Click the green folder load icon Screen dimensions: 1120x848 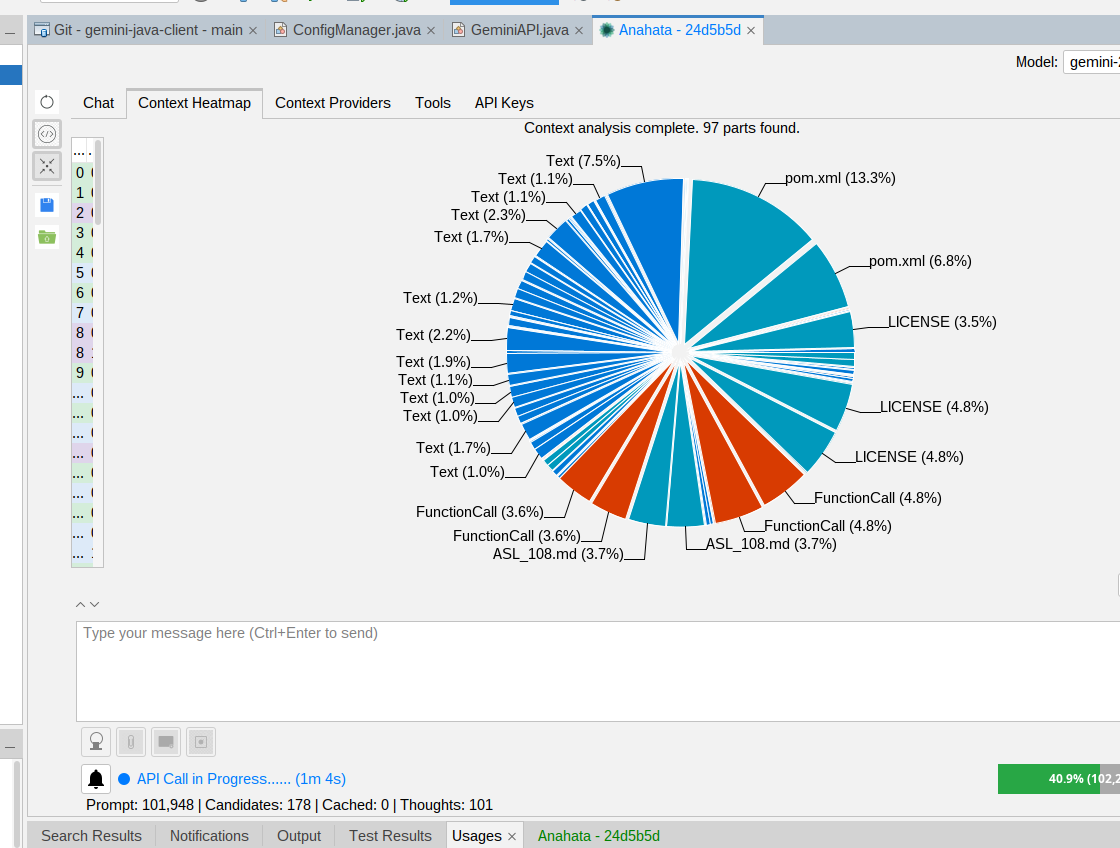click(x=47, y=237)
